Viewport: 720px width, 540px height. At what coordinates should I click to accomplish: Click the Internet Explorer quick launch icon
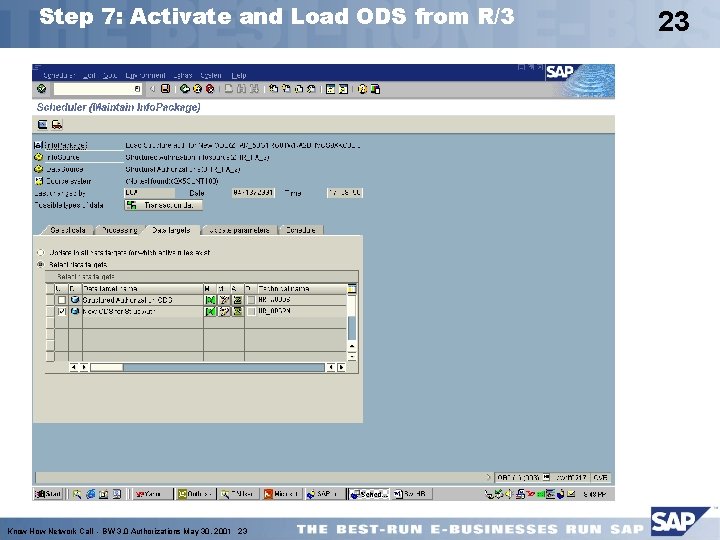[x=90, y=494]
